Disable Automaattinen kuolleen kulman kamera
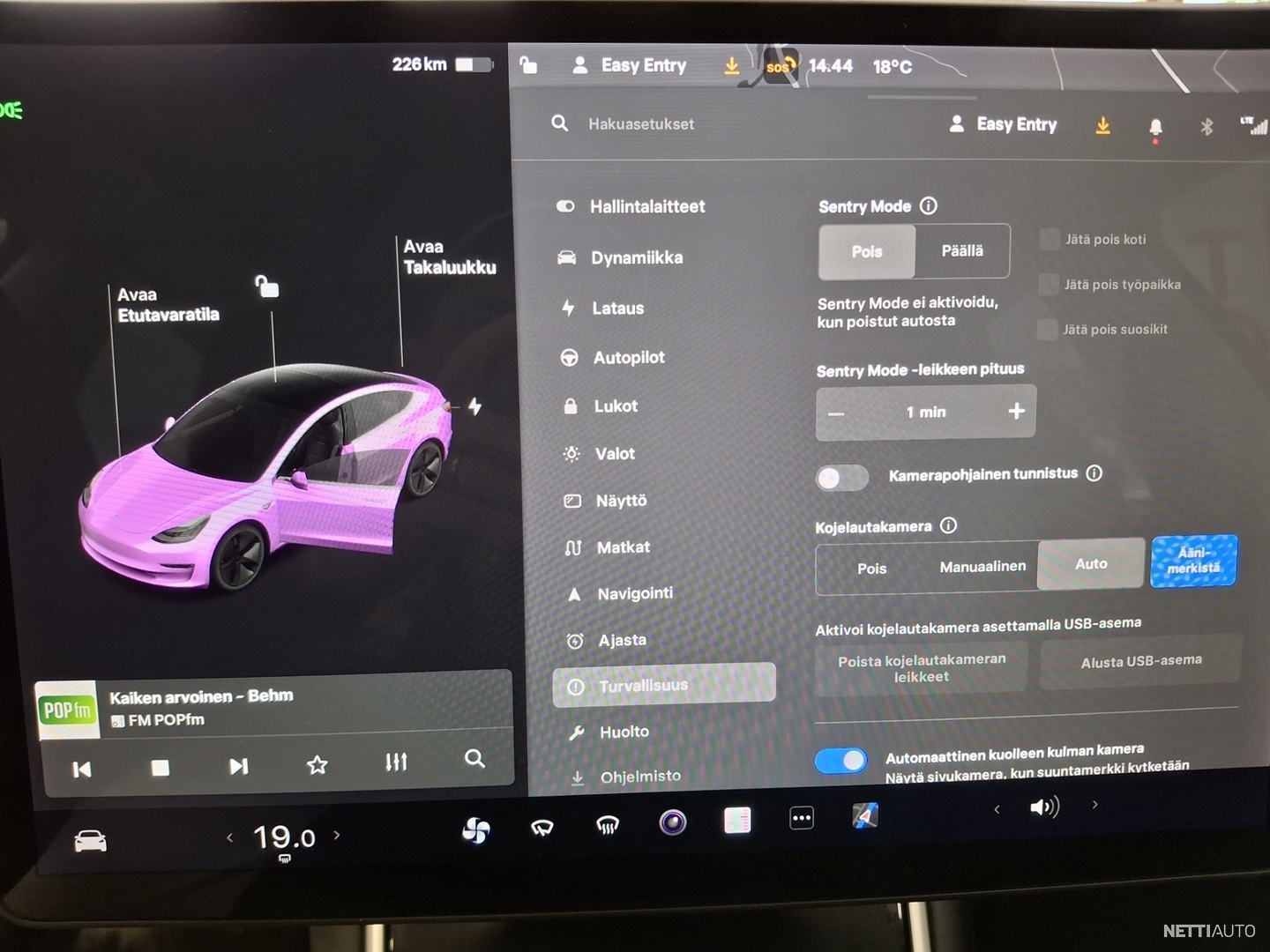 [840, 760]
